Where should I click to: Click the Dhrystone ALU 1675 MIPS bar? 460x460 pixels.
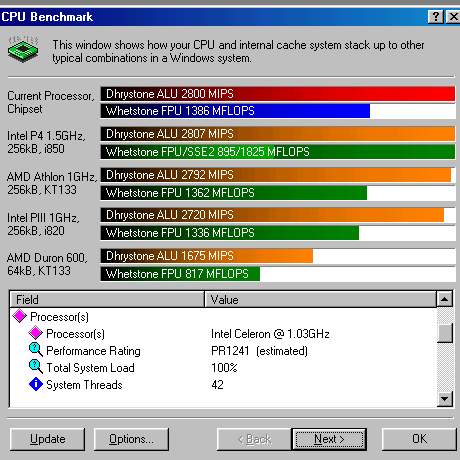point(207,256)
